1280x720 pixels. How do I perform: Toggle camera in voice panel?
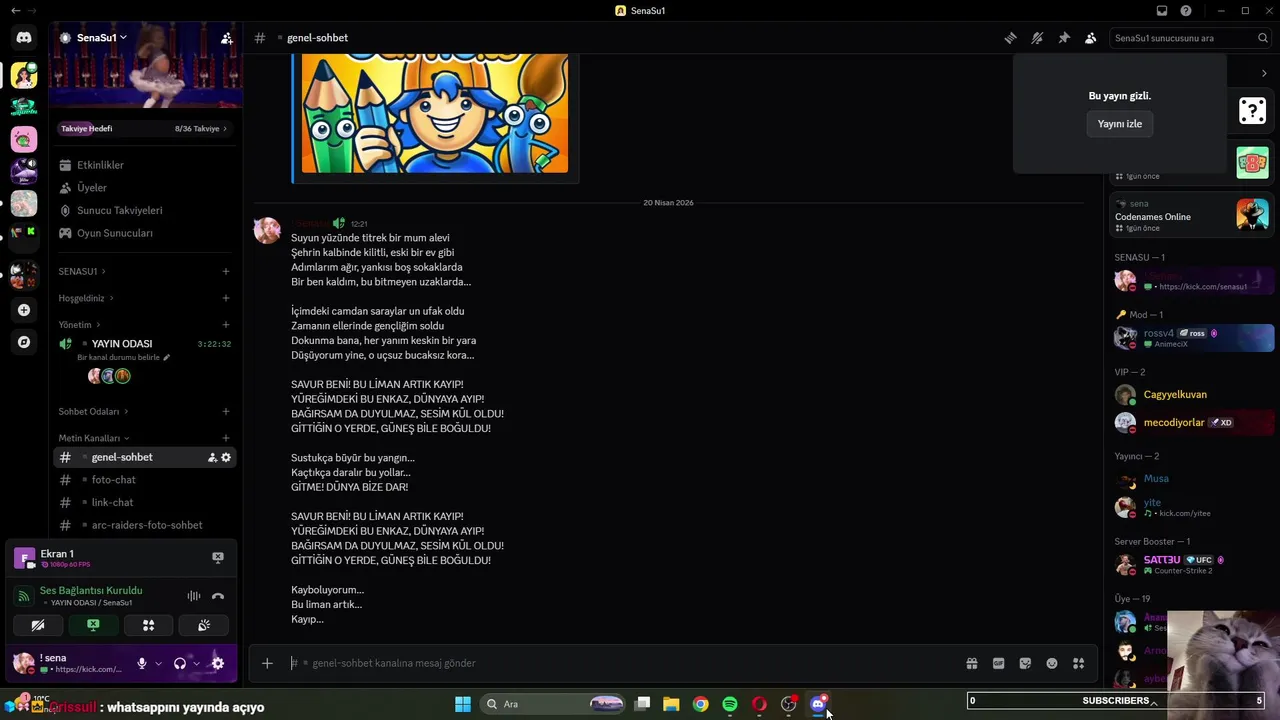coord(38,626)
